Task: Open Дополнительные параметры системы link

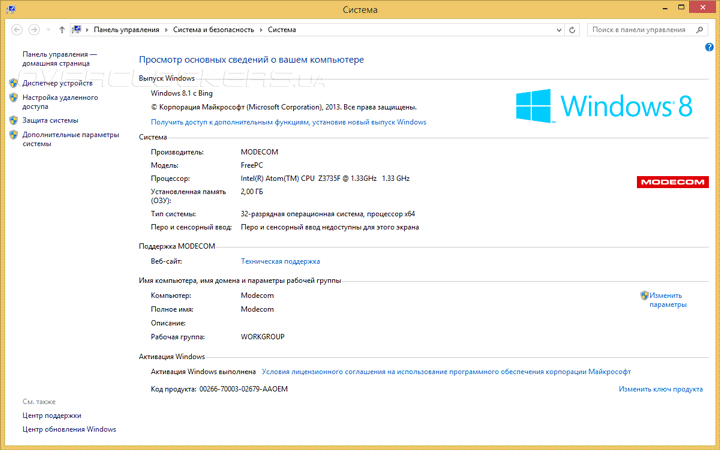Action: pyautogui.click(x=71, y=139)
